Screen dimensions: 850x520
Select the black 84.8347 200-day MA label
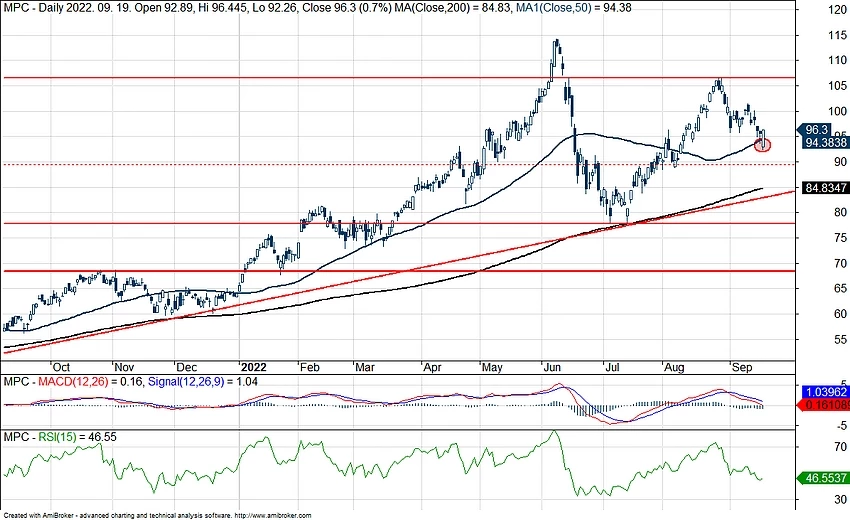[x=825, y=188]
